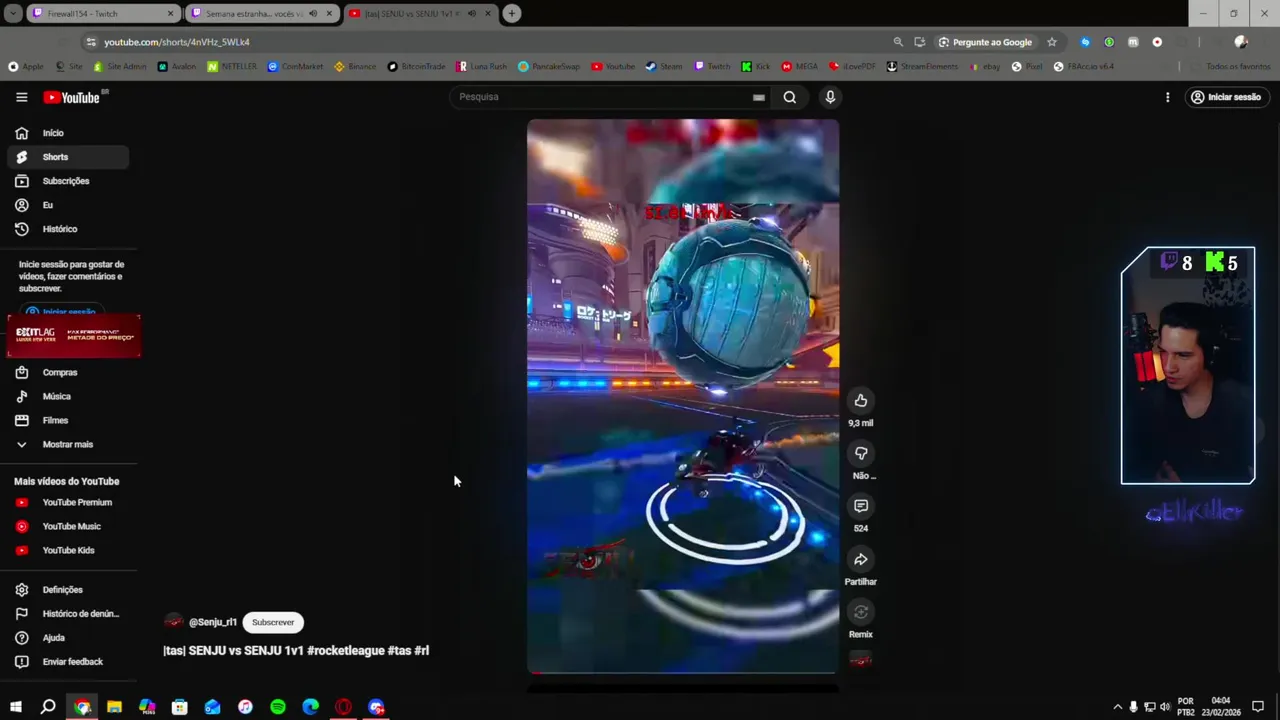This screenshot has width=1280, height=720.
Task: Open the three-dot settings menu
Action: (1167, 97)
